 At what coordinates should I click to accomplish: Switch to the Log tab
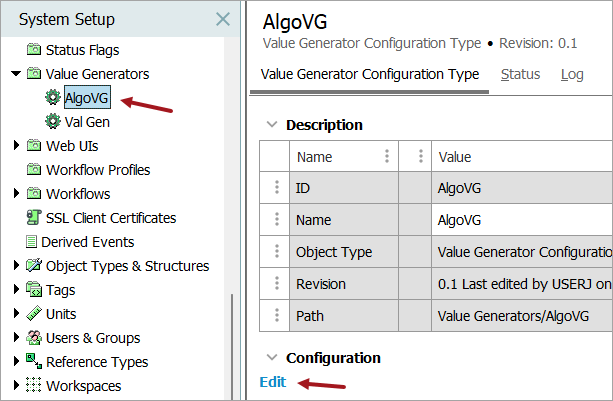click(572, 74)
